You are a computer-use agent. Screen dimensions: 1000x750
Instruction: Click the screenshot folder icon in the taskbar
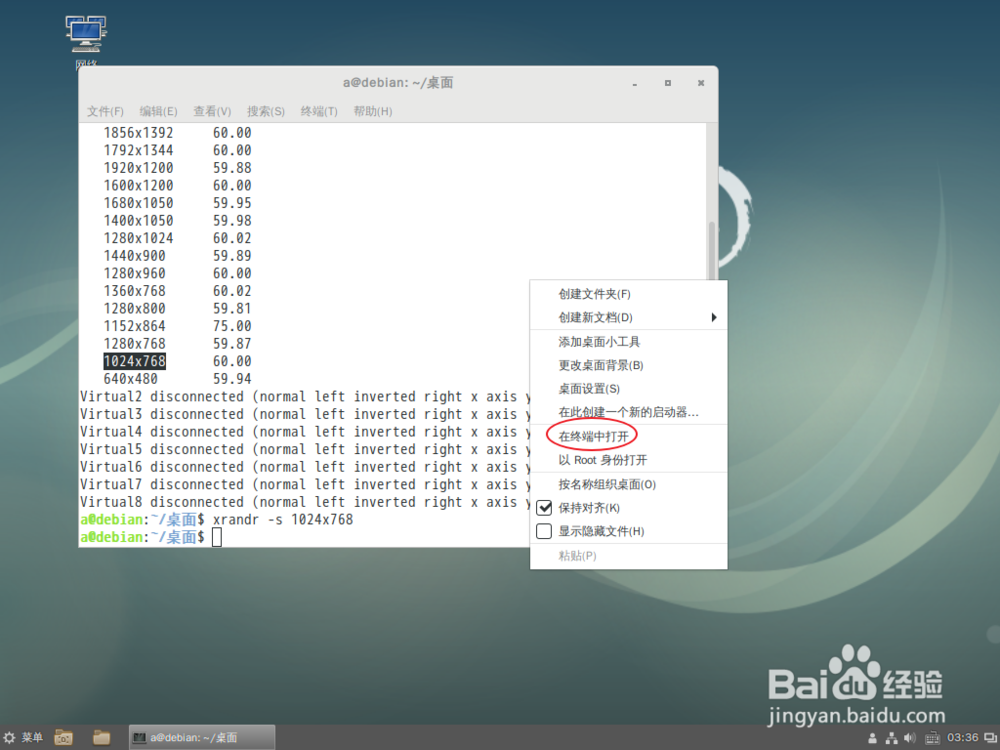[63, 738]
